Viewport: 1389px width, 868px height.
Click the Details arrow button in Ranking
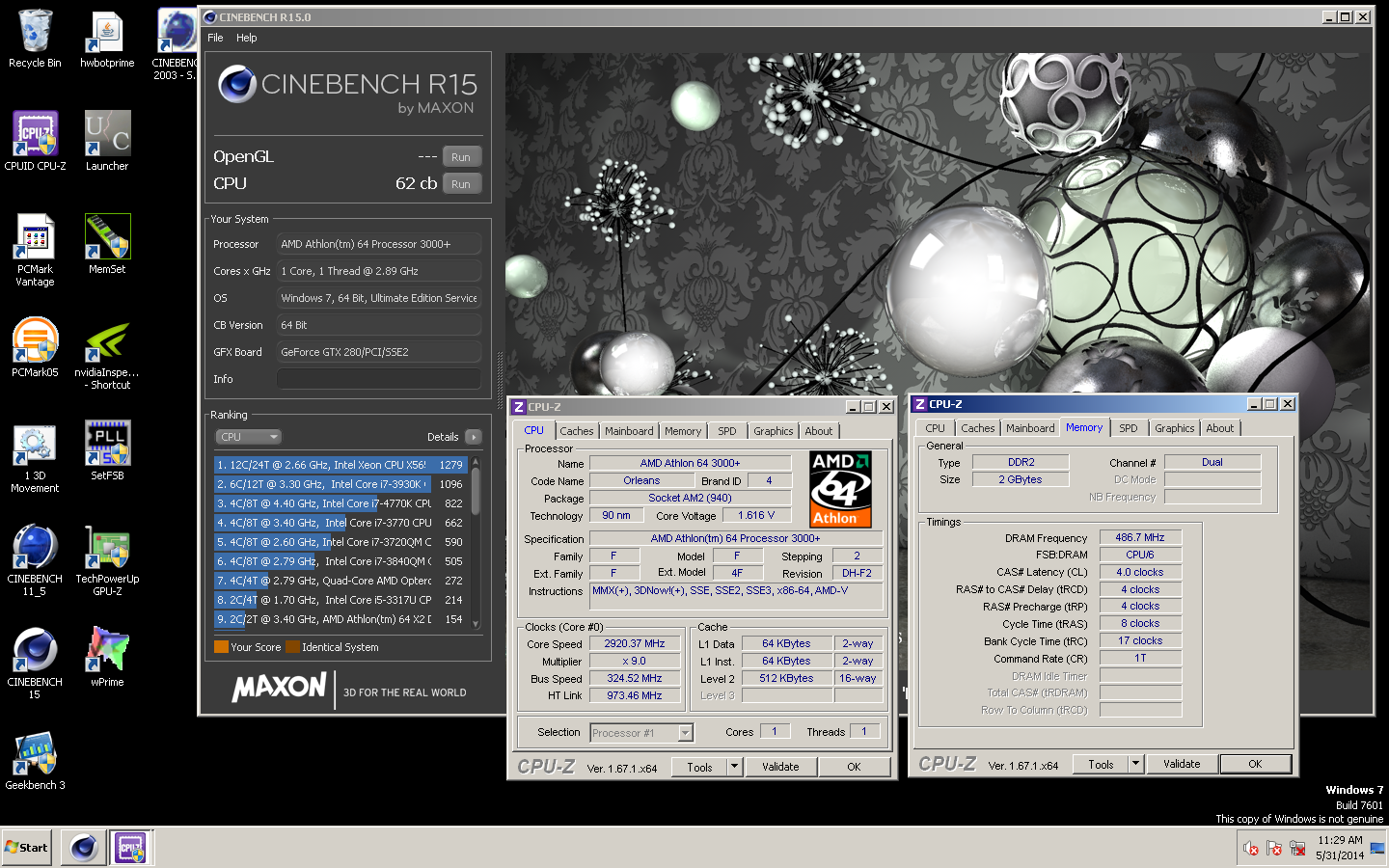[x=473, y=437]
